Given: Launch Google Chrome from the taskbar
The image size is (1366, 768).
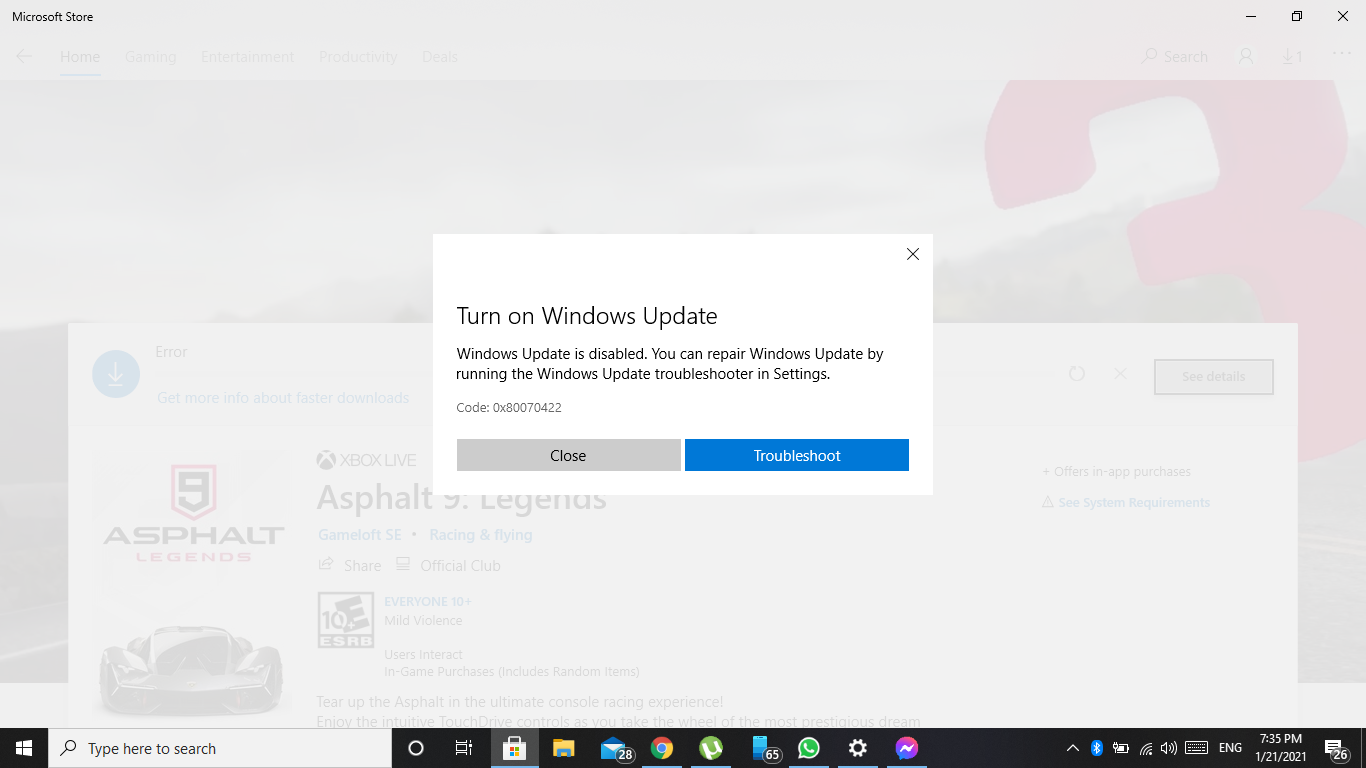Looking at the screenshot, I should 661,748.
